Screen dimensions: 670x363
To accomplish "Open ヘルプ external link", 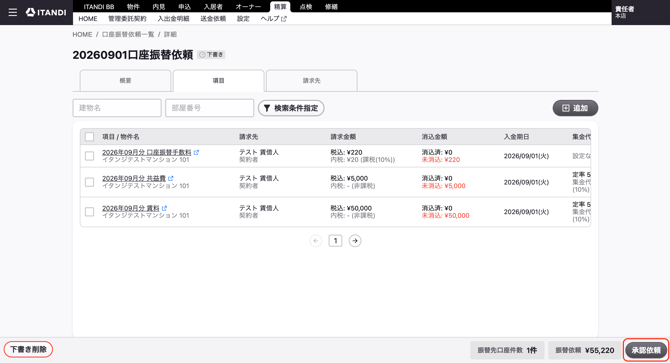I will [273, 19].
